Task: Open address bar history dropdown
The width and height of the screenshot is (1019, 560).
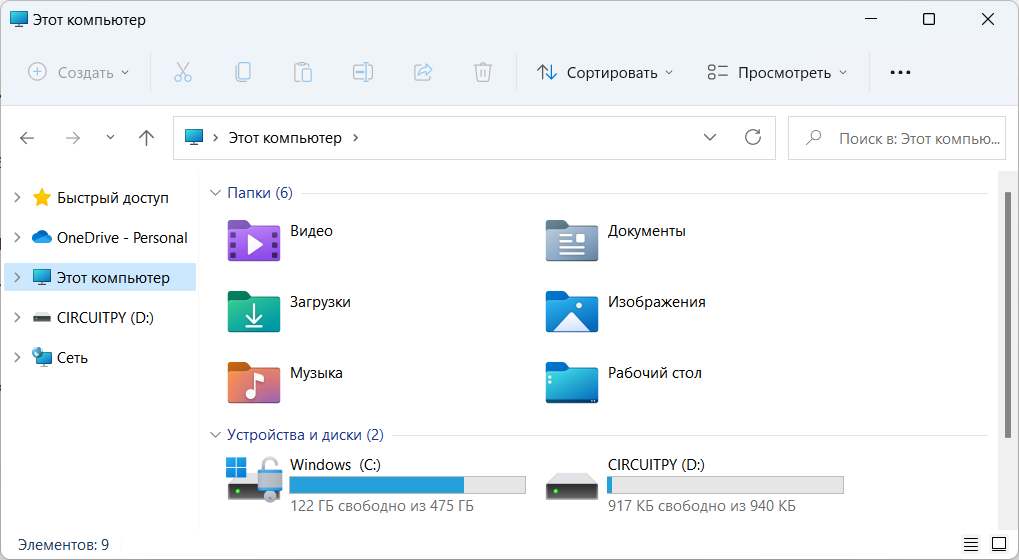Action: point(710,137)
